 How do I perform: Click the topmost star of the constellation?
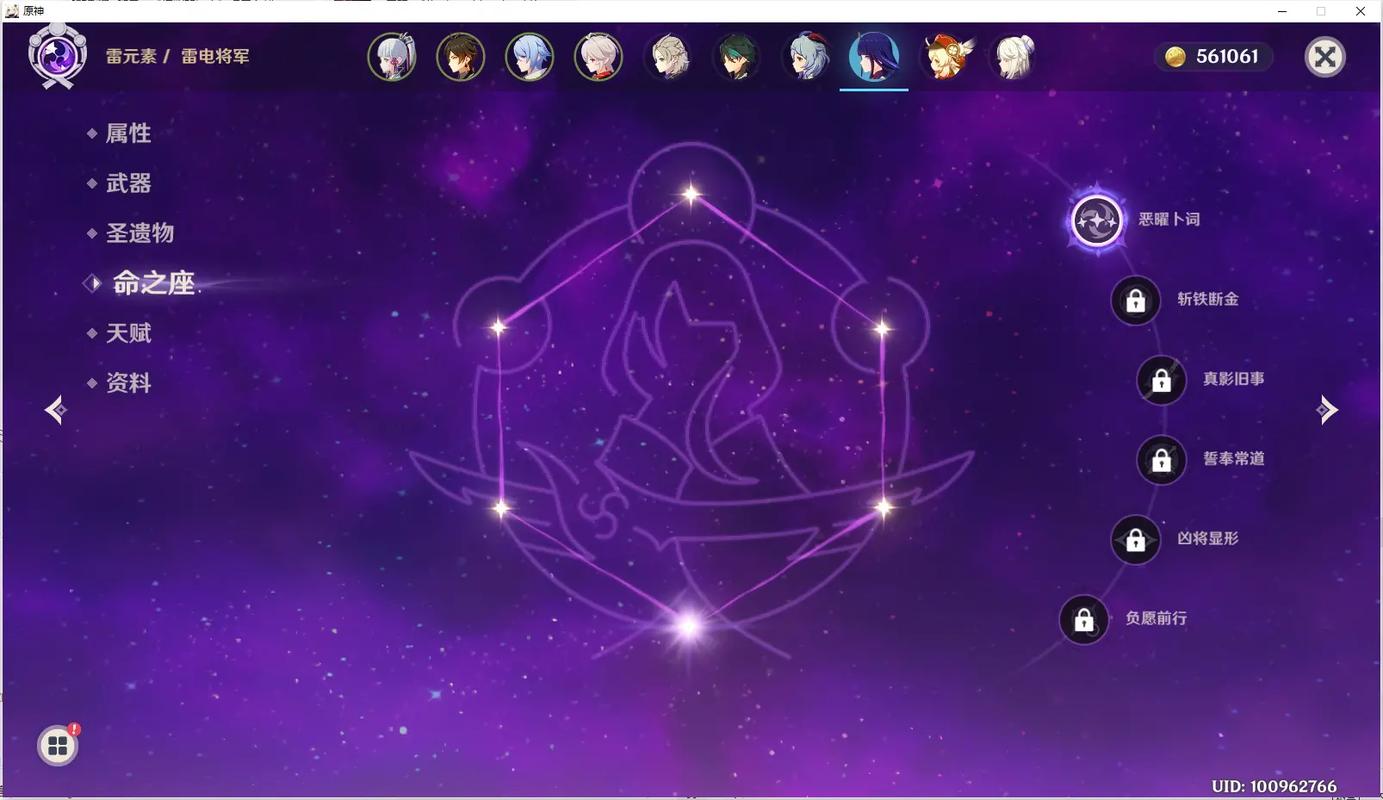click(x=691, y=194)
